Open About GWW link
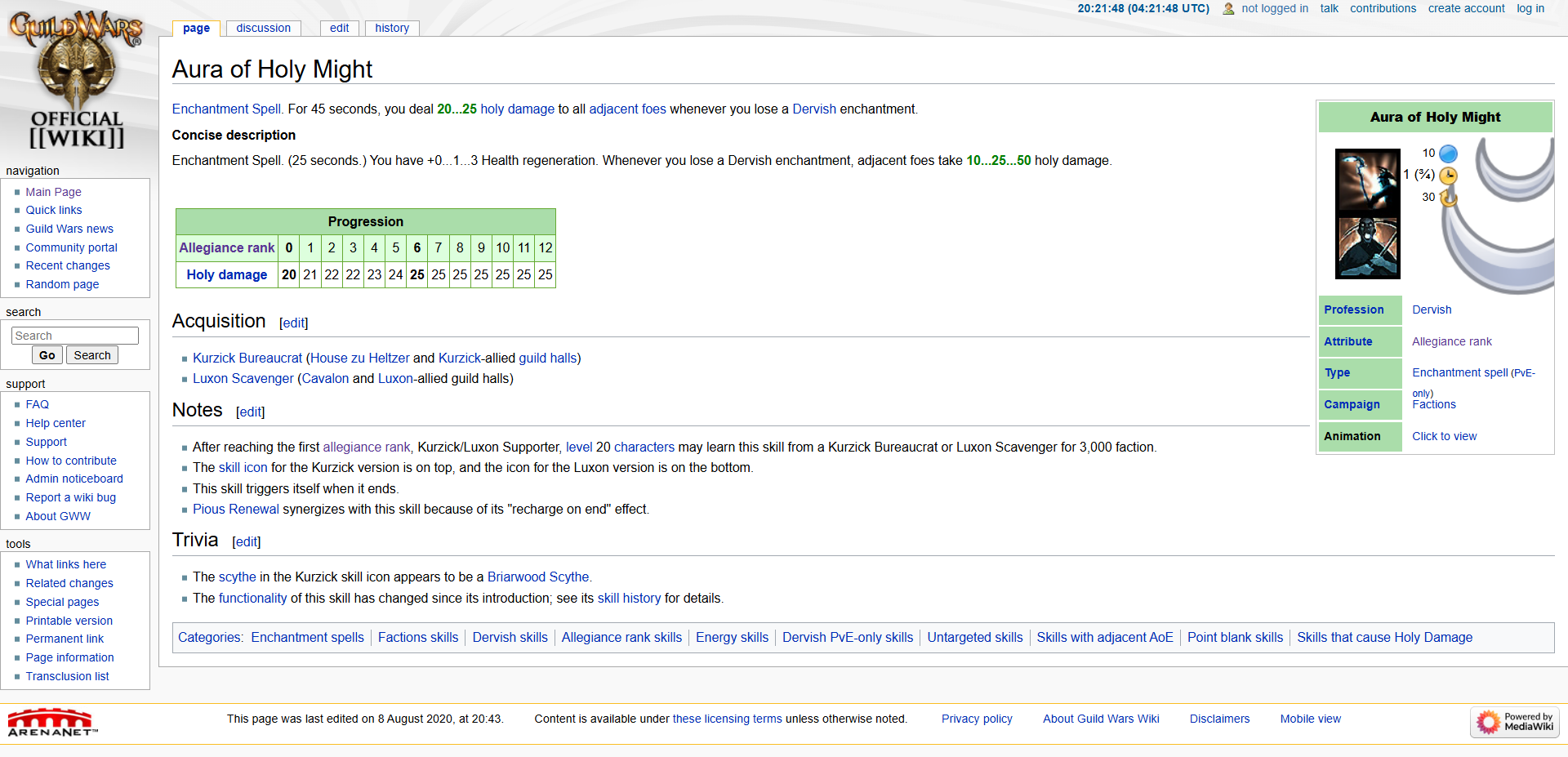The height and width of the screenshot is (757, 1568). point(58,516)
